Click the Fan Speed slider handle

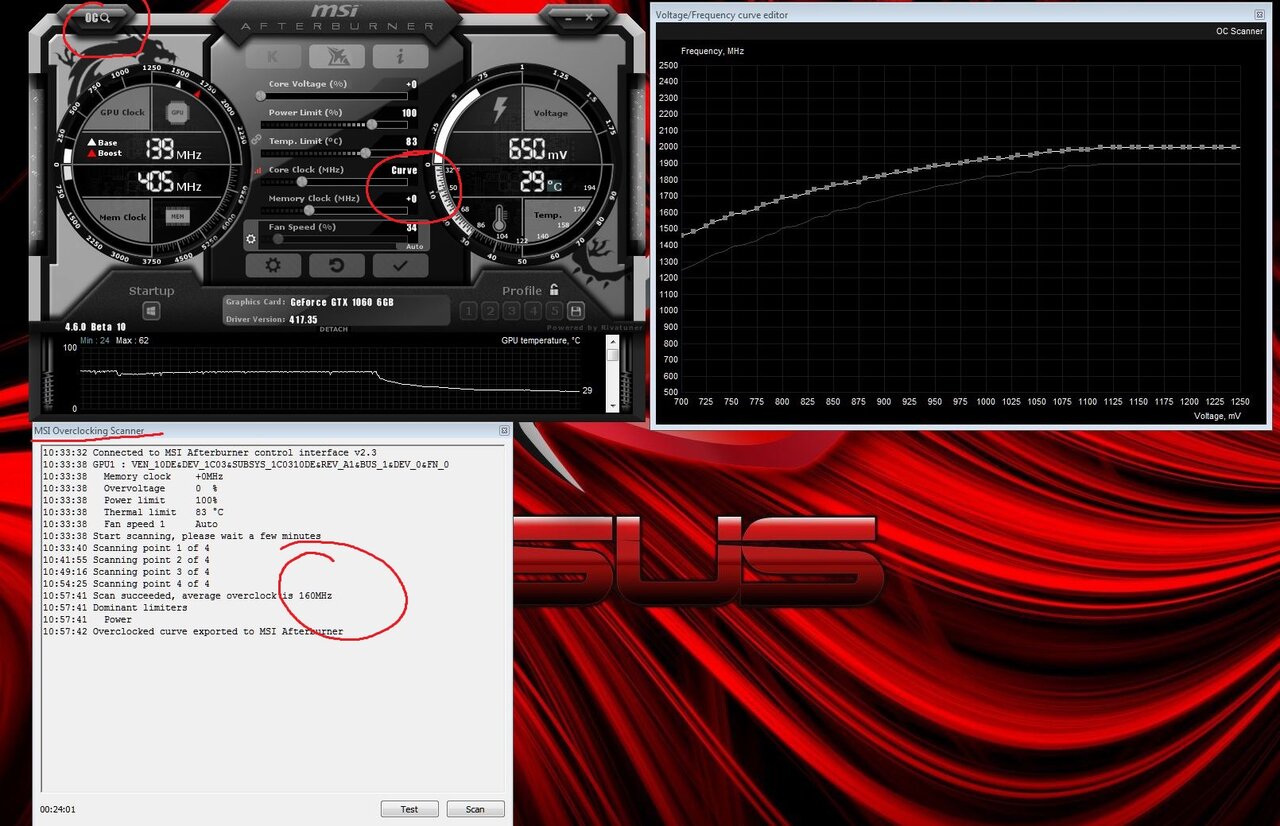tap(278, 239)
